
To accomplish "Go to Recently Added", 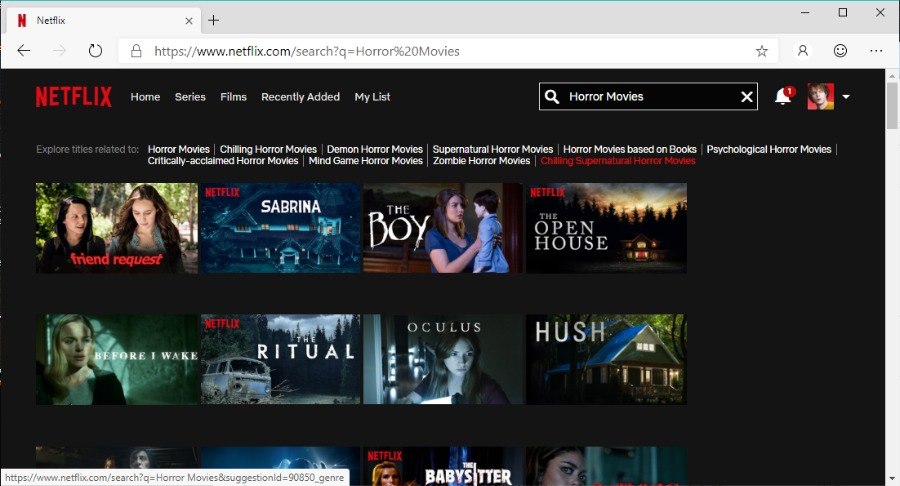I will [x=300, y=97].
